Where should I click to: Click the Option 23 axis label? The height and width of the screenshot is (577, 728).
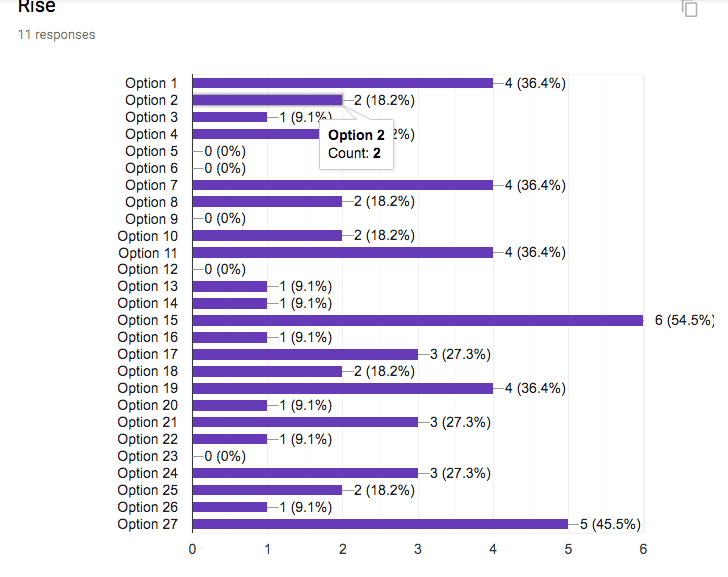[148, 456]
